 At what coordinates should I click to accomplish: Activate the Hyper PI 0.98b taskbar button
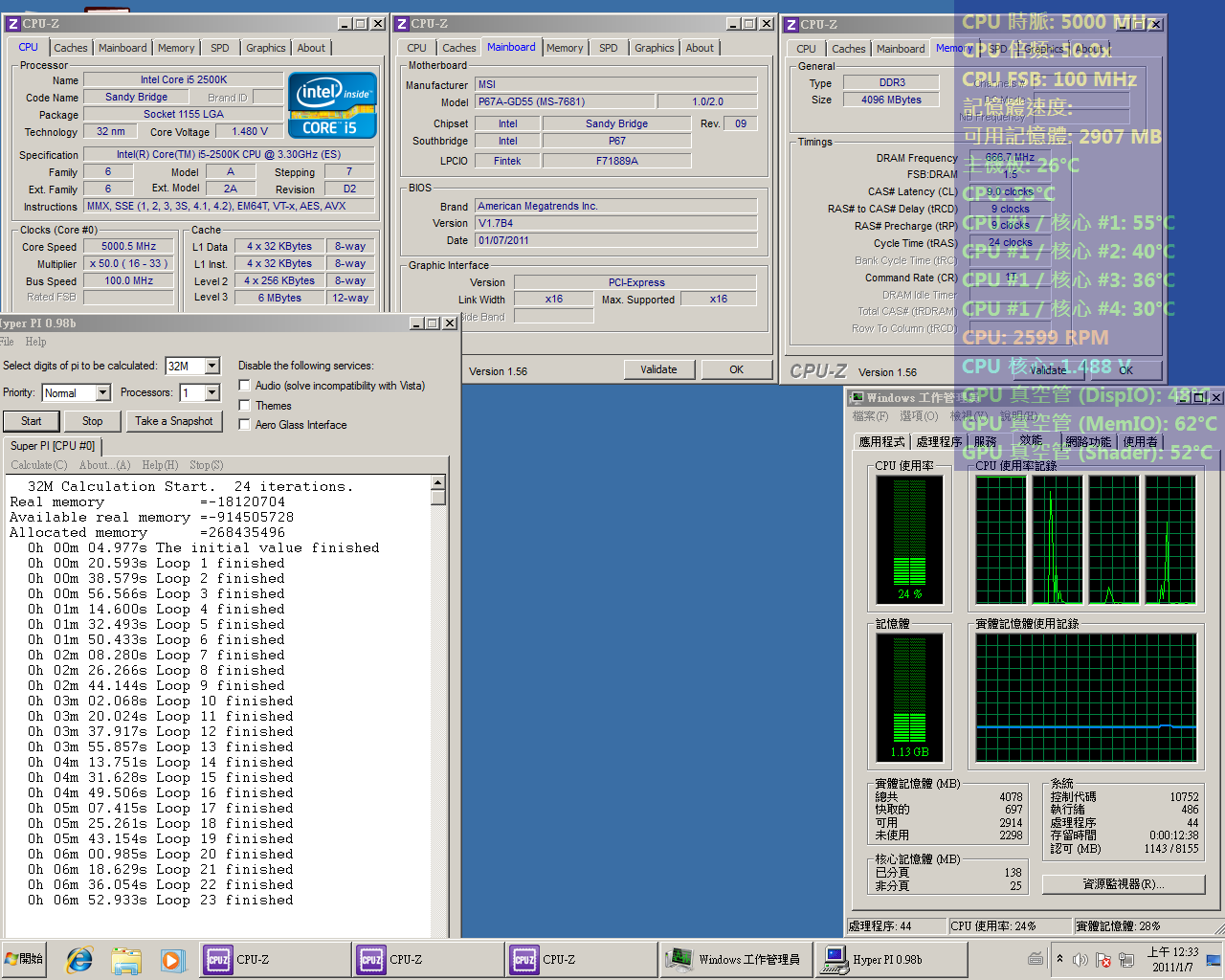tap(890, 959)
